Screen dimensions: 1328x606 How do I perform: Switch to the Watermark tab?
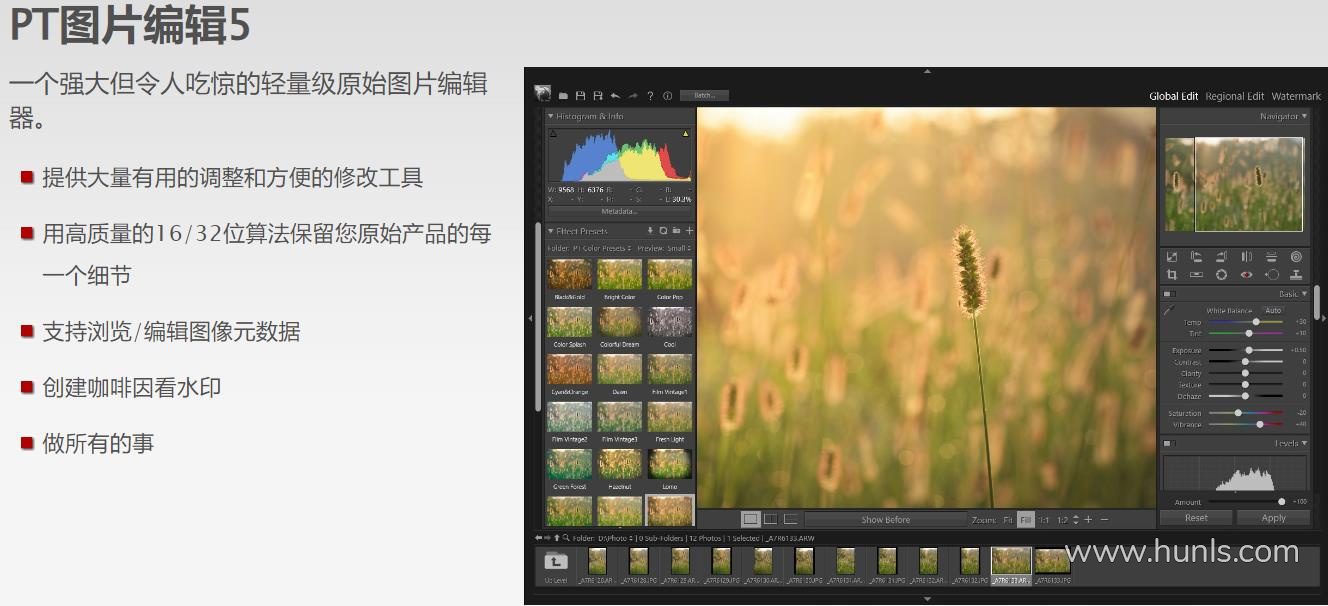[x=1296, y=96]
